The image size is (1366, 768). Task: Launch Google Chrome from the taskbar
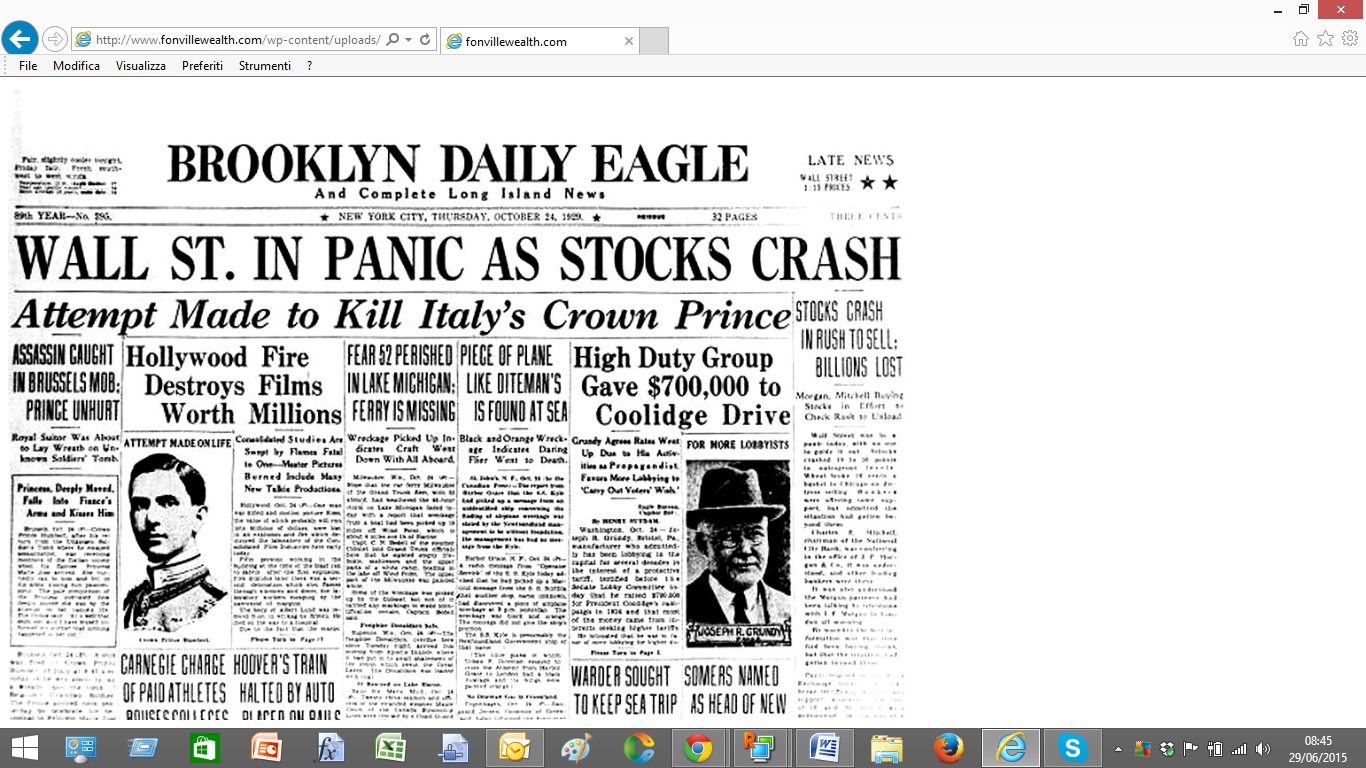coord(697,747)
